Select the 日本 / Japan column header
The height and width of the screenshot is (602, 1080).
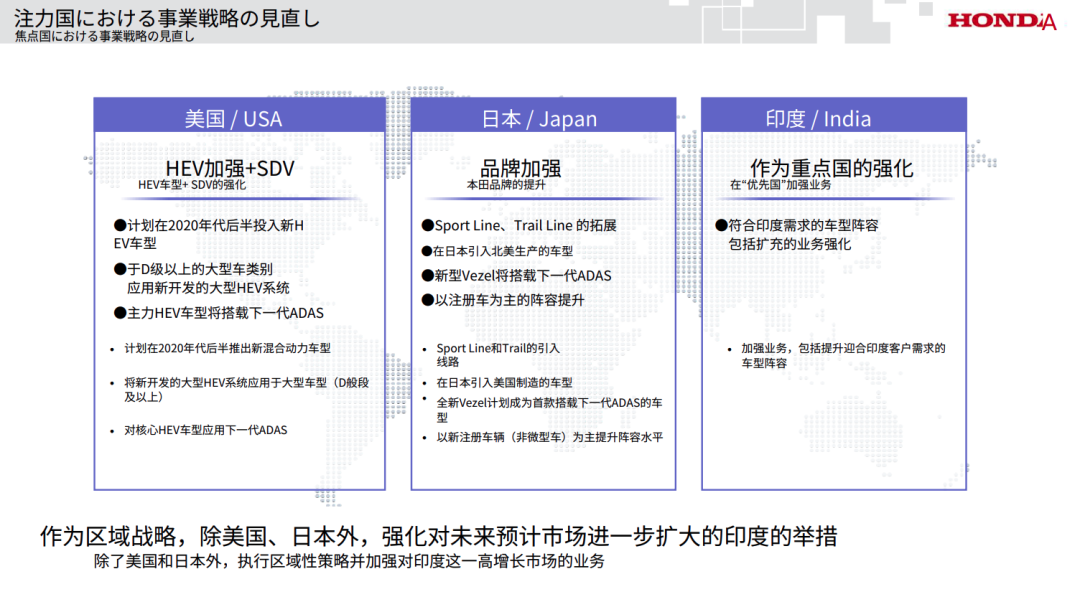point(539,119)
